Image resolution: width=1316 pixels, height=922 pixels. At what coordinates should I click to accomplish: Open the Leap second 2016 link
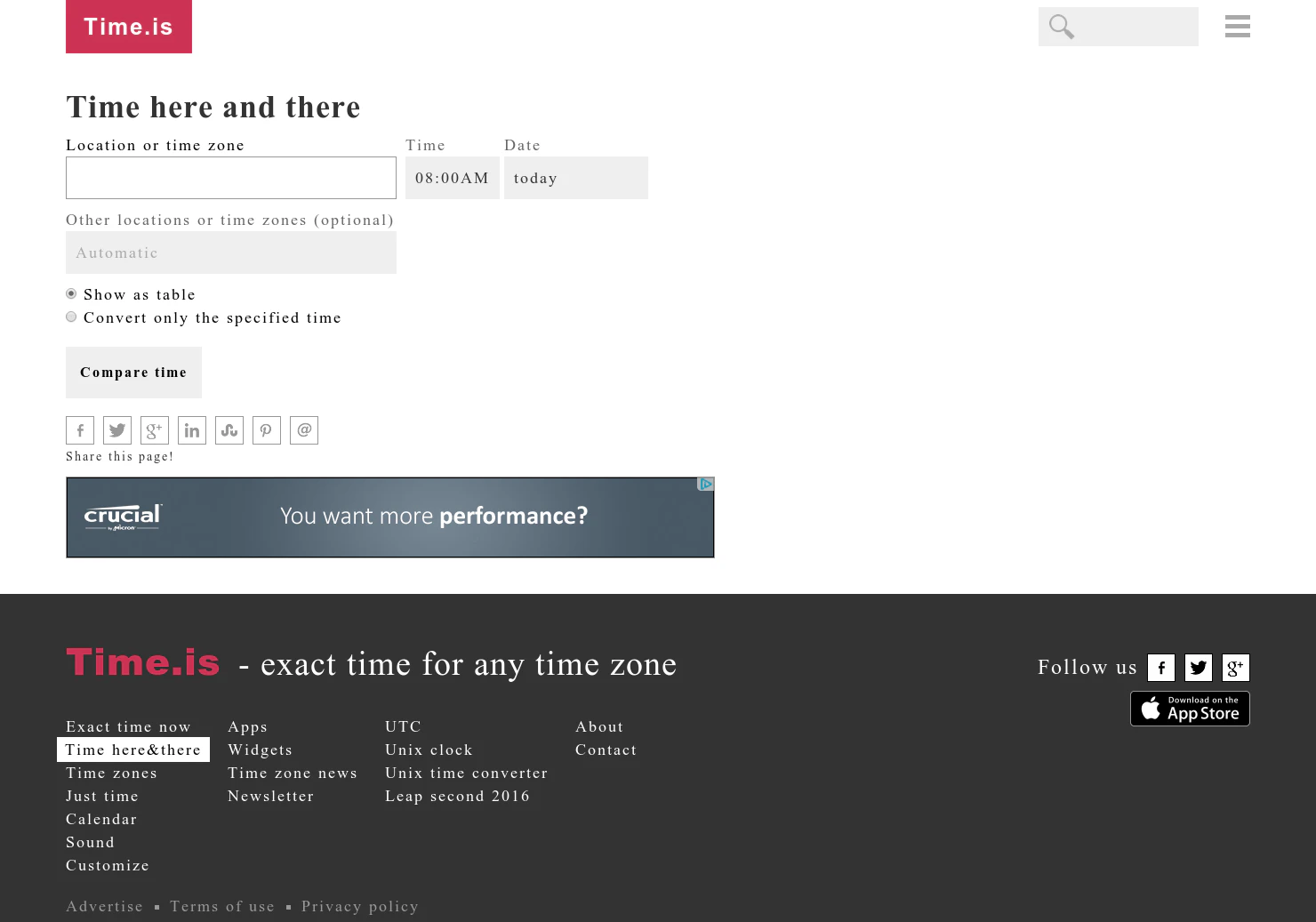tap(458, 796)
